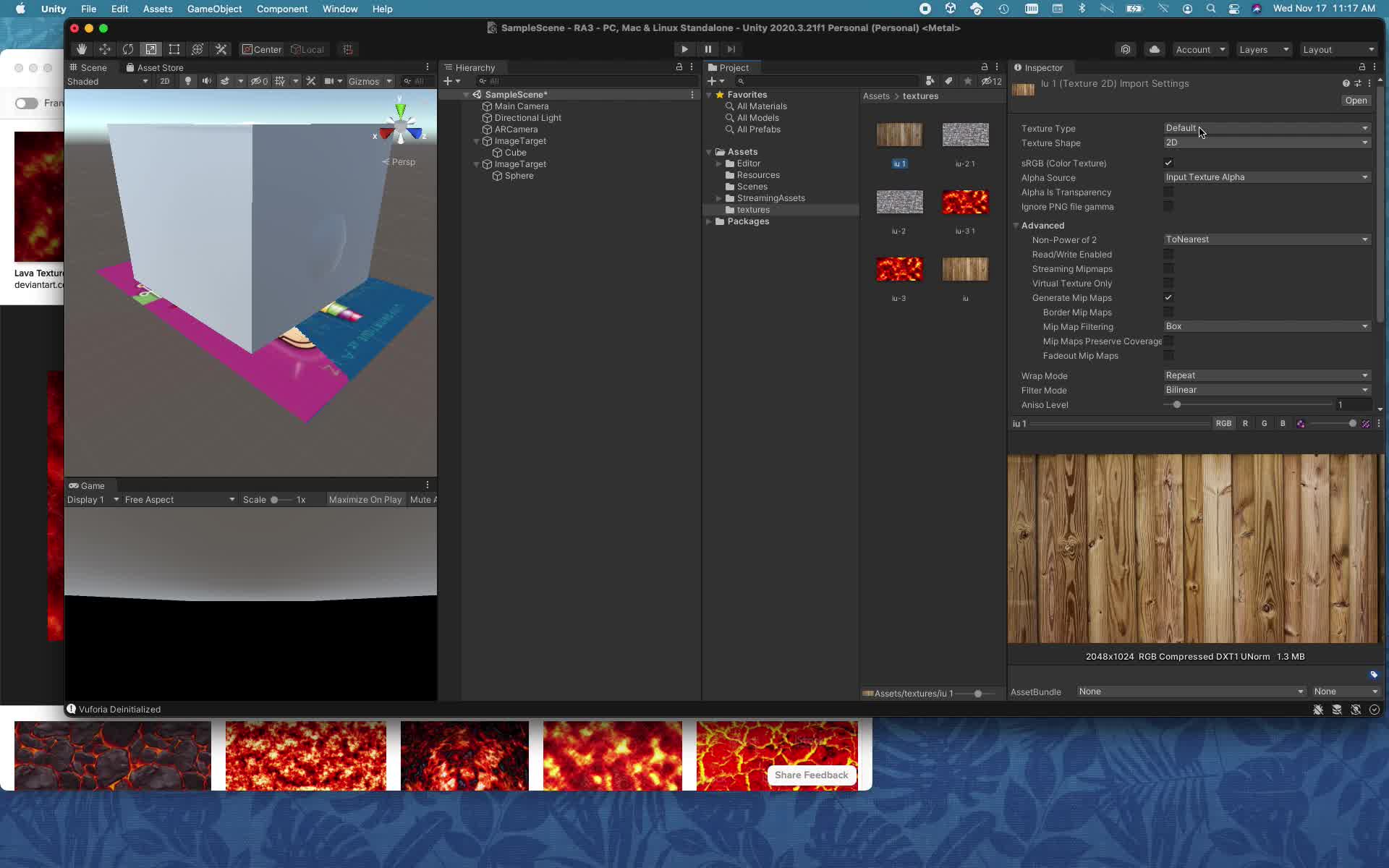
Task: Open Inspector help reference icon
Action: [1346, 83]
